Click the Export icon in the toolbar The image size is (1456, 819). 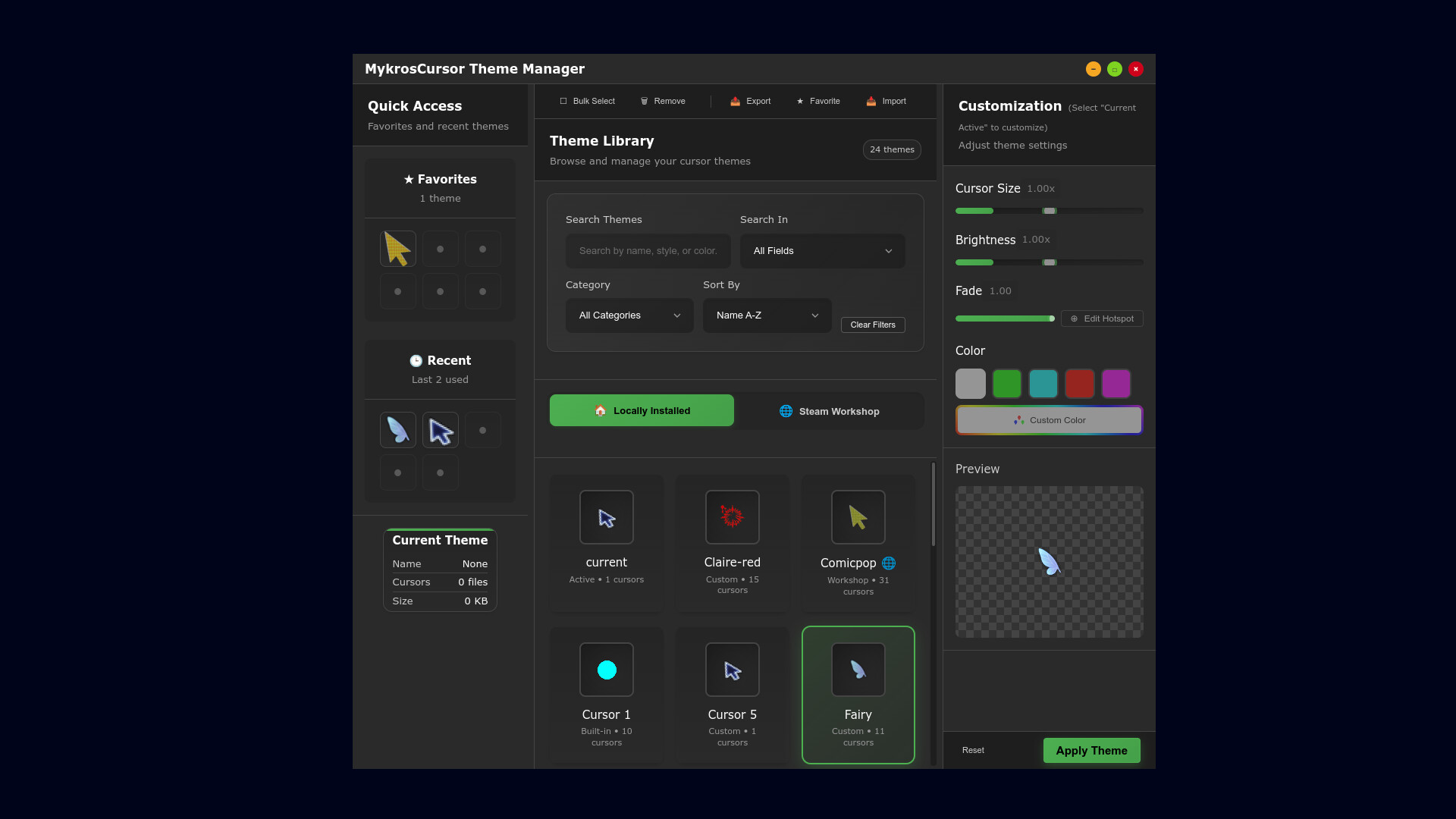(x=734, y=101)
